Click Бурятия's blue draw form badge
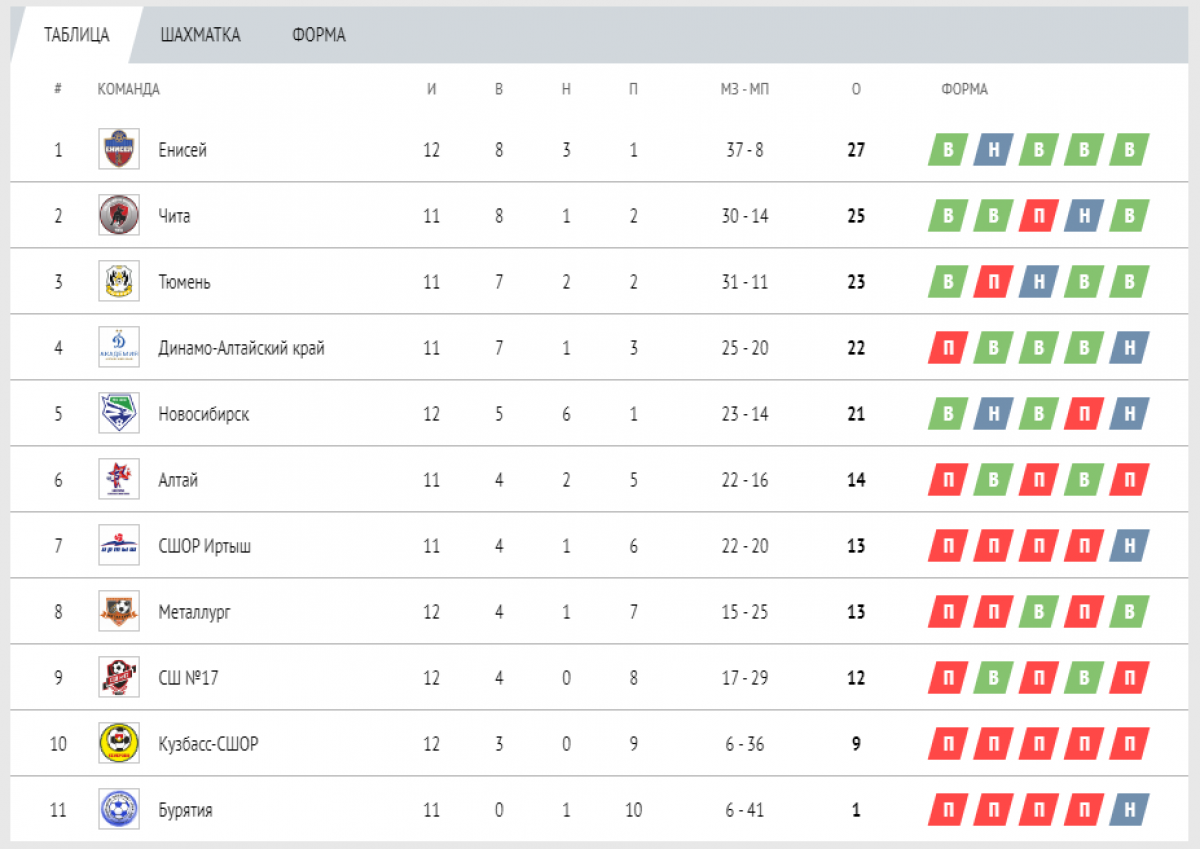 pos(1129,810)
